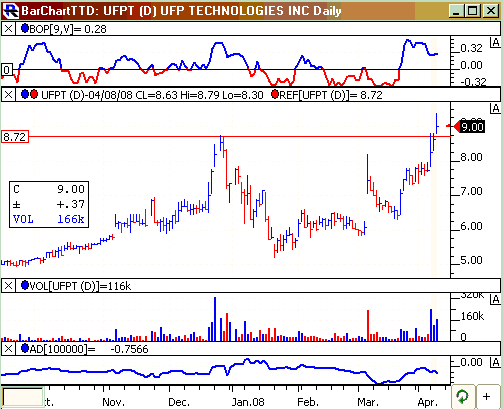Click the zero line label on BOP pane

click(x=7, y=70)
